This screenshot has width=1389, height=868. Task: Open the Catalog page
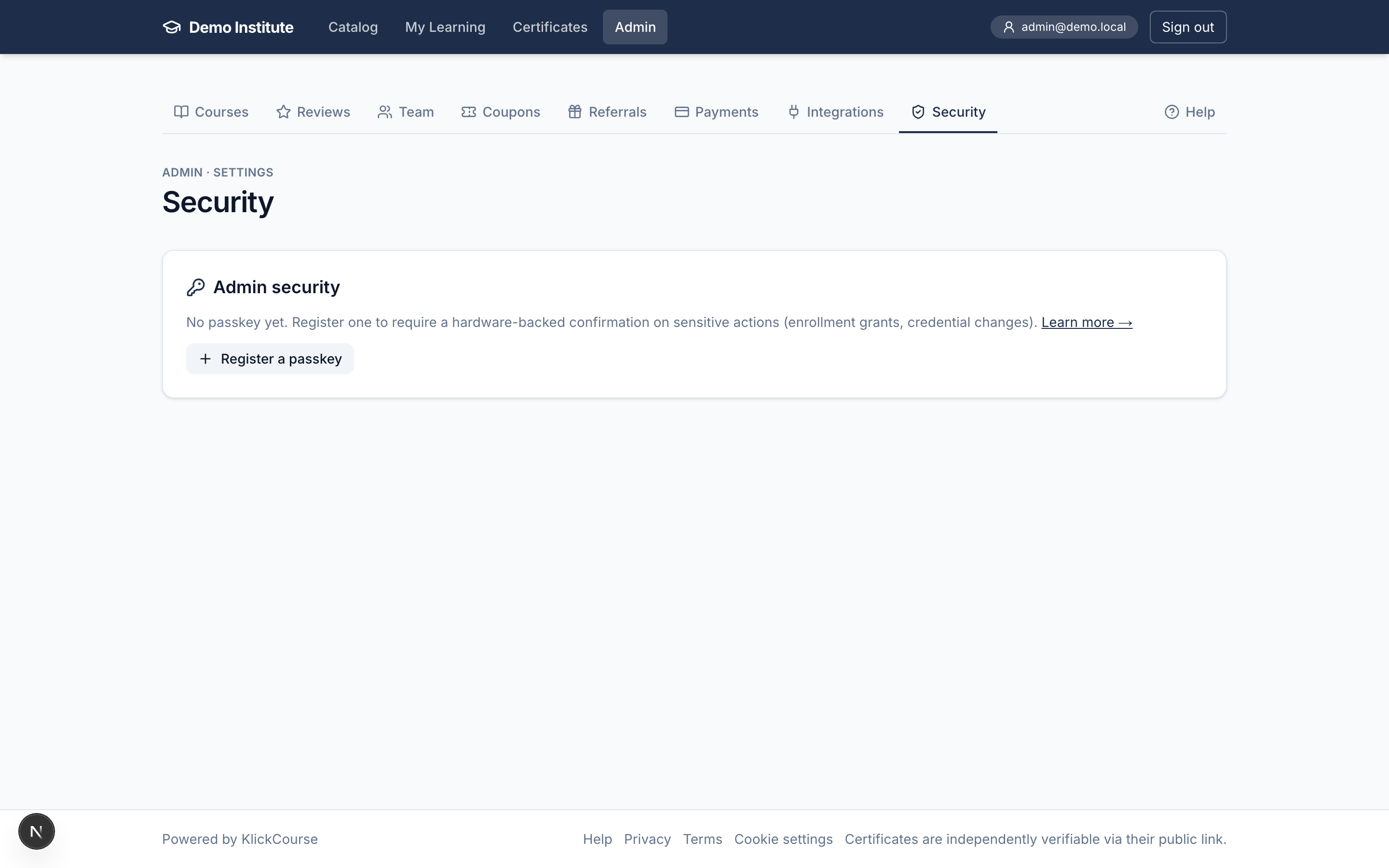click(x=353, y=27)
